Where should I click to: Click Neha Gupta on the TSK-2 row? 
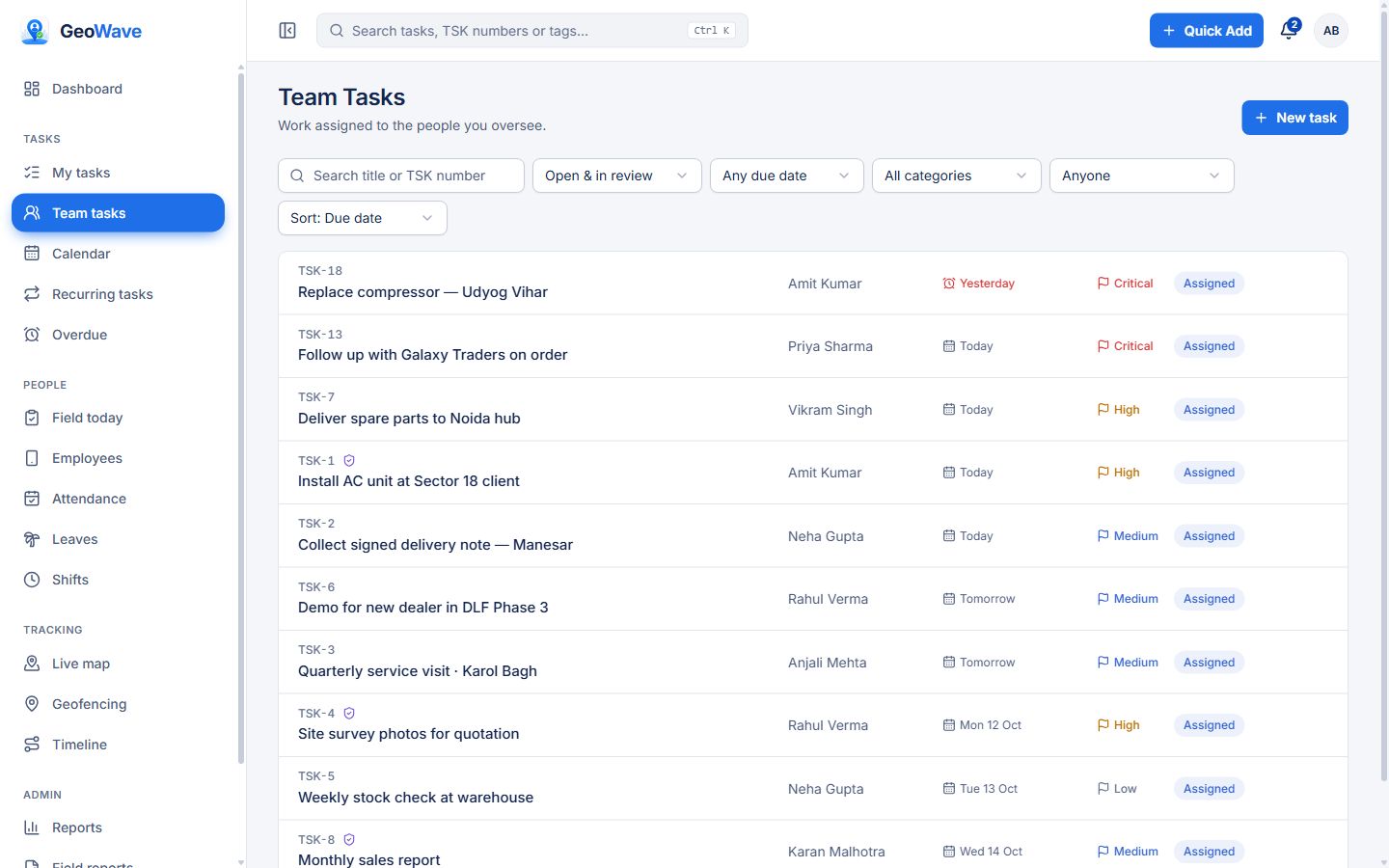pyautogui.click(x=826, y=536)
